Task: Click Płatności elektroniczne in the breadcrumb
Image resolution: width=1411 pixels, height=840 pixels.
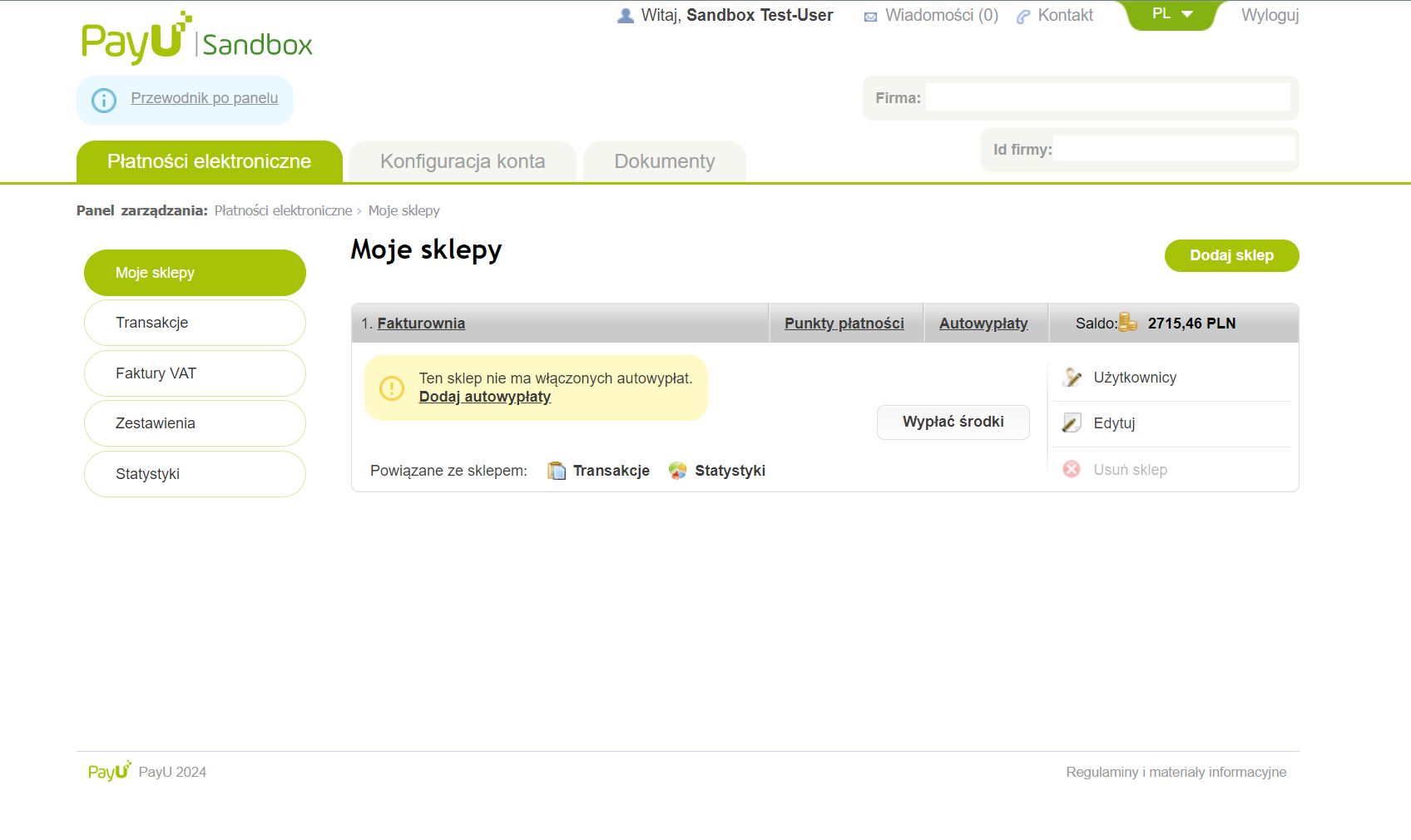Action: point(283,210)
